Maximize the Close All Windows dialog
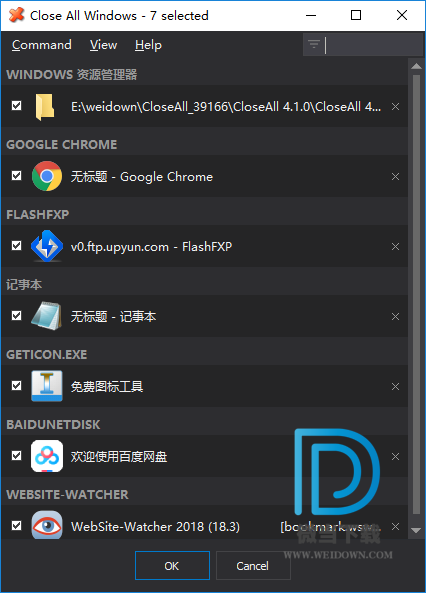426x593 pixels. pyautogui.click(x=356, y=16)
